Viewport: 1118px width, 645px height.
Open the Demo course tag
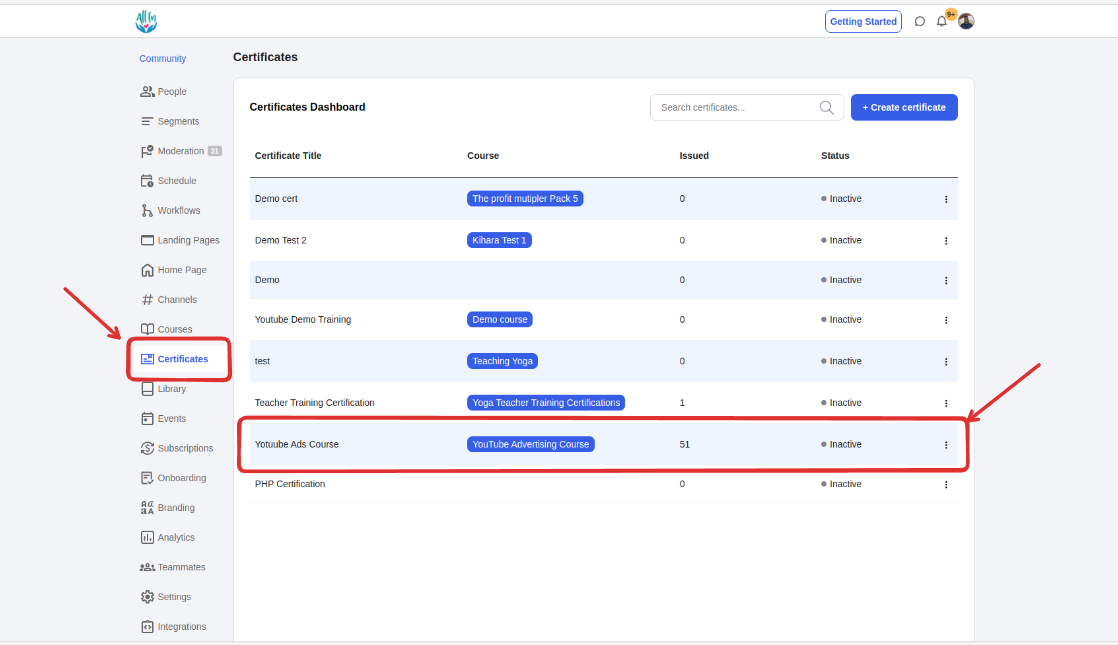(500, 319)
